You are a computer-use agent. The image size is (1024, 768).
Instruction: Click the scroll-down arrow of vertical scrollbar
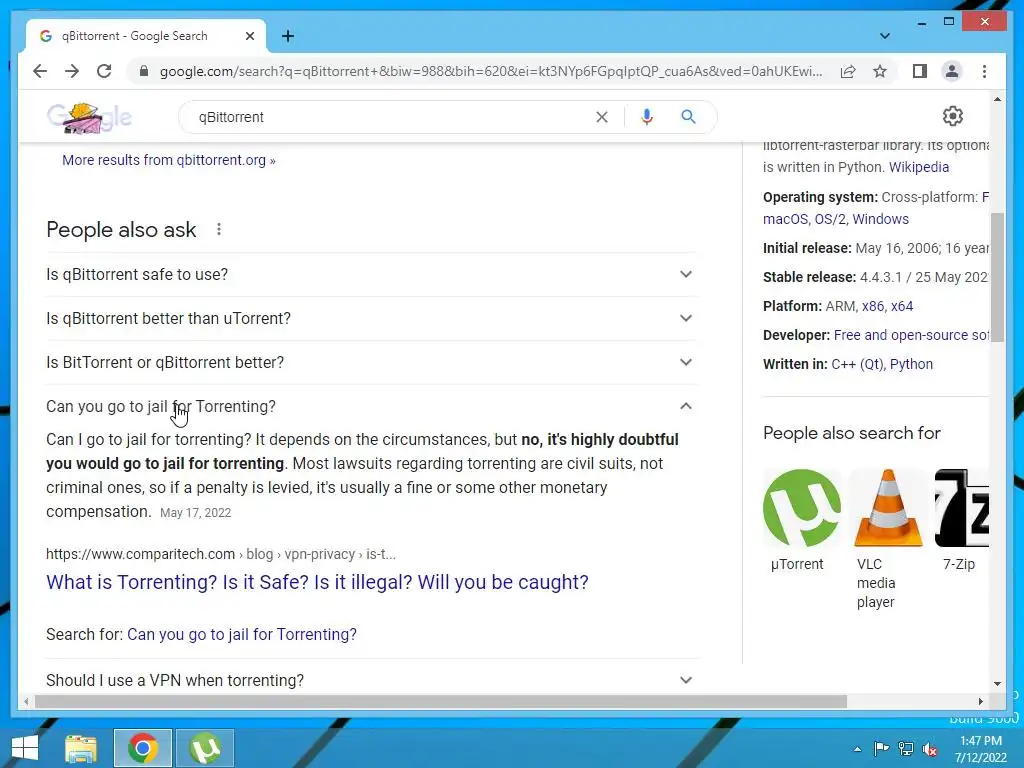(x=997, y=684)
